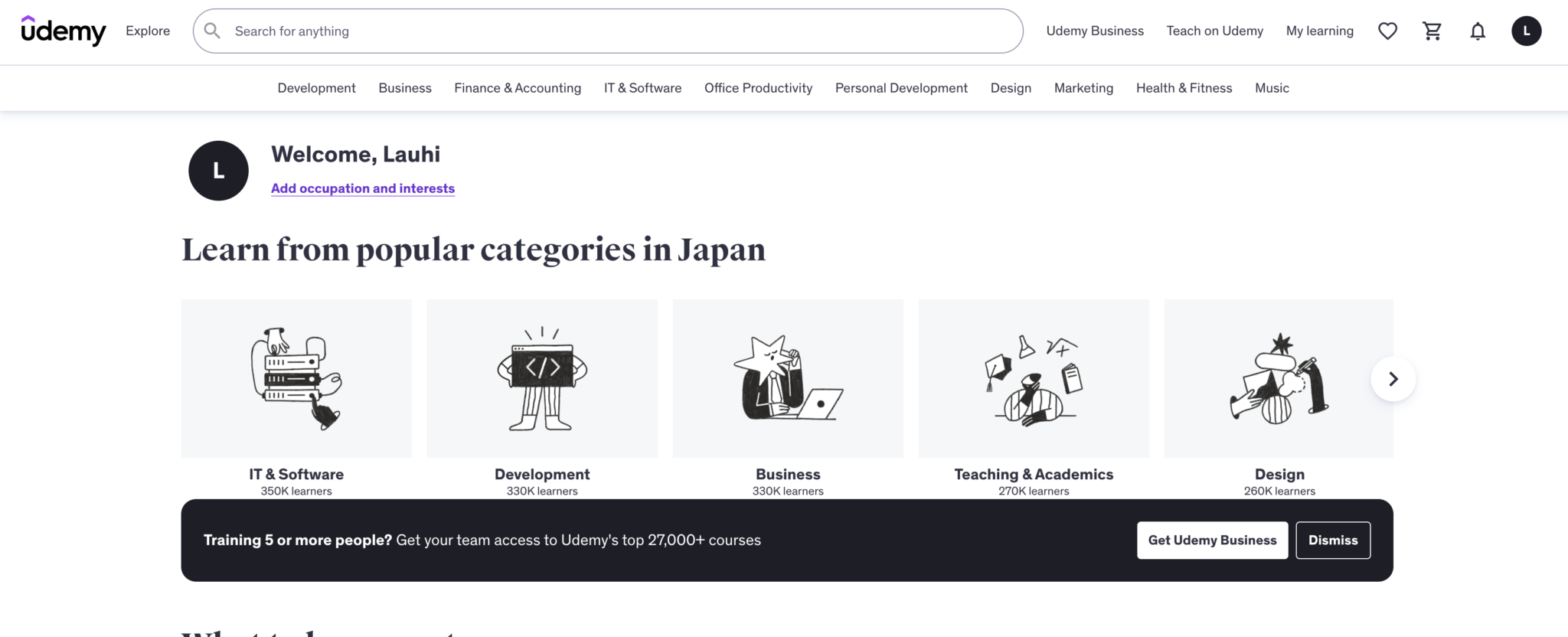Expand the Explore menu
The width and height of the screenshot is (1568, 637).
tap(148, 31)
